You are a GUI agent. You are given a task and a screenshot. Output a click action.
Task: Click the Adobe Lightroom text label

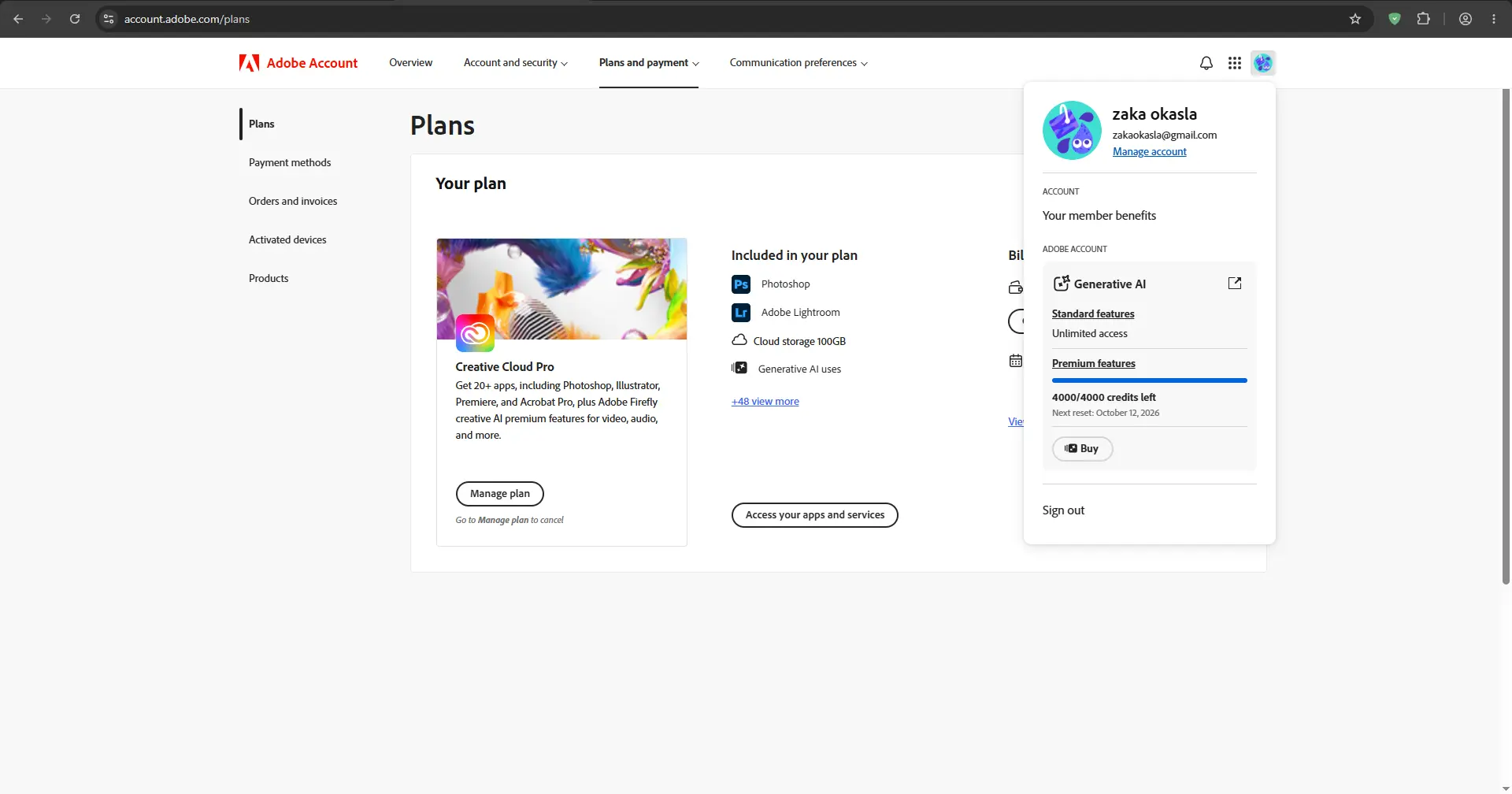(x=800, y=313)
